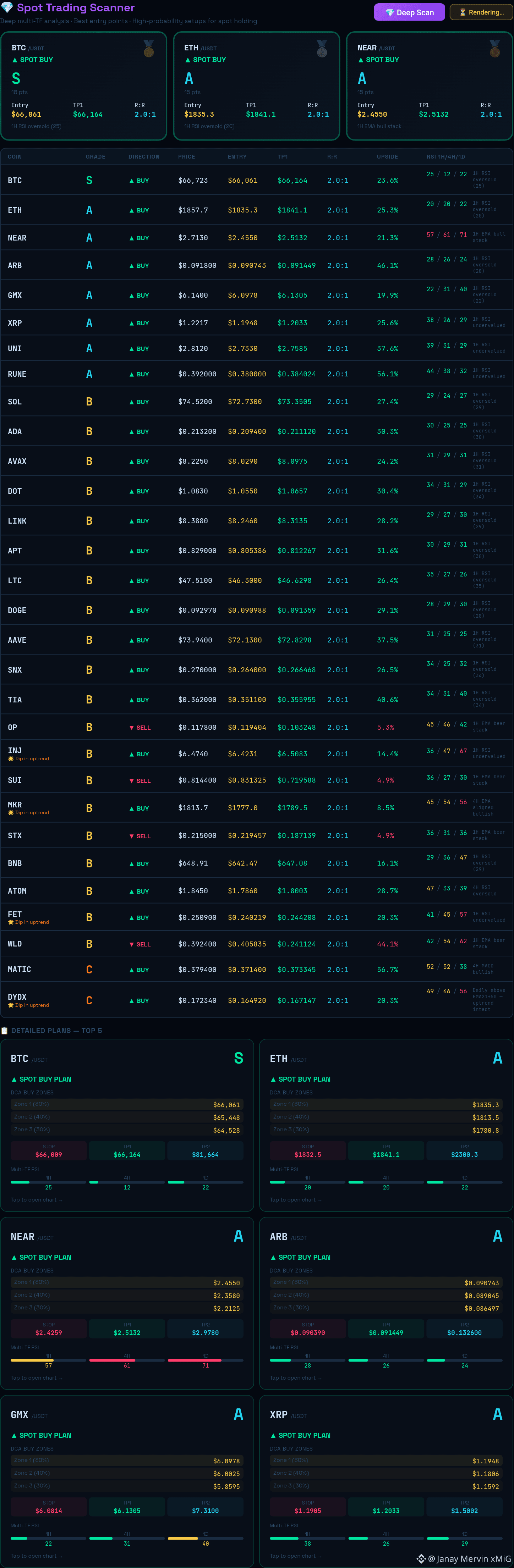Click the Rendering status button
The height and width of the screenshot is (1568, 514).
click(481, 12)
